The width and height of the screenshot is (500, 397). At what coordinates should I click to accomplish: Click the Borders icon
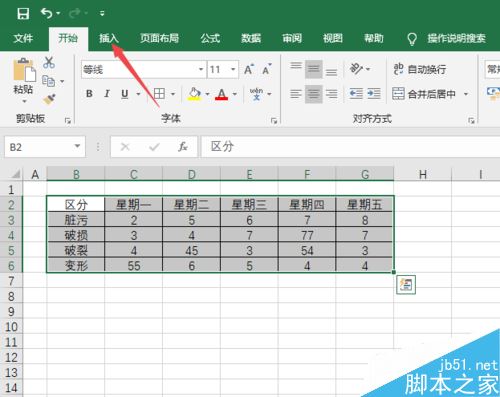tap(159, 94)
